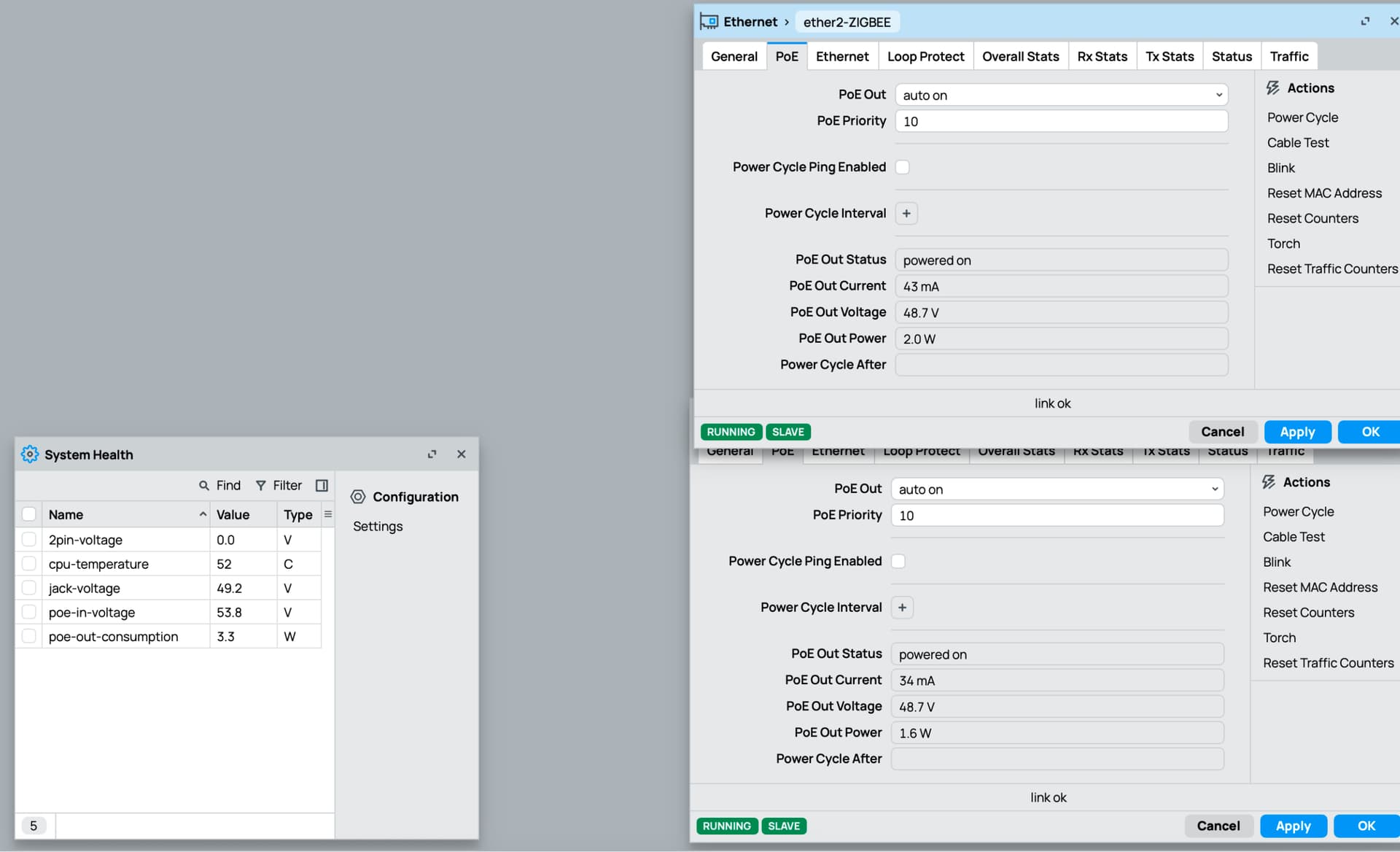Run the Cable Test action in top window

(x=1298, y=143)
